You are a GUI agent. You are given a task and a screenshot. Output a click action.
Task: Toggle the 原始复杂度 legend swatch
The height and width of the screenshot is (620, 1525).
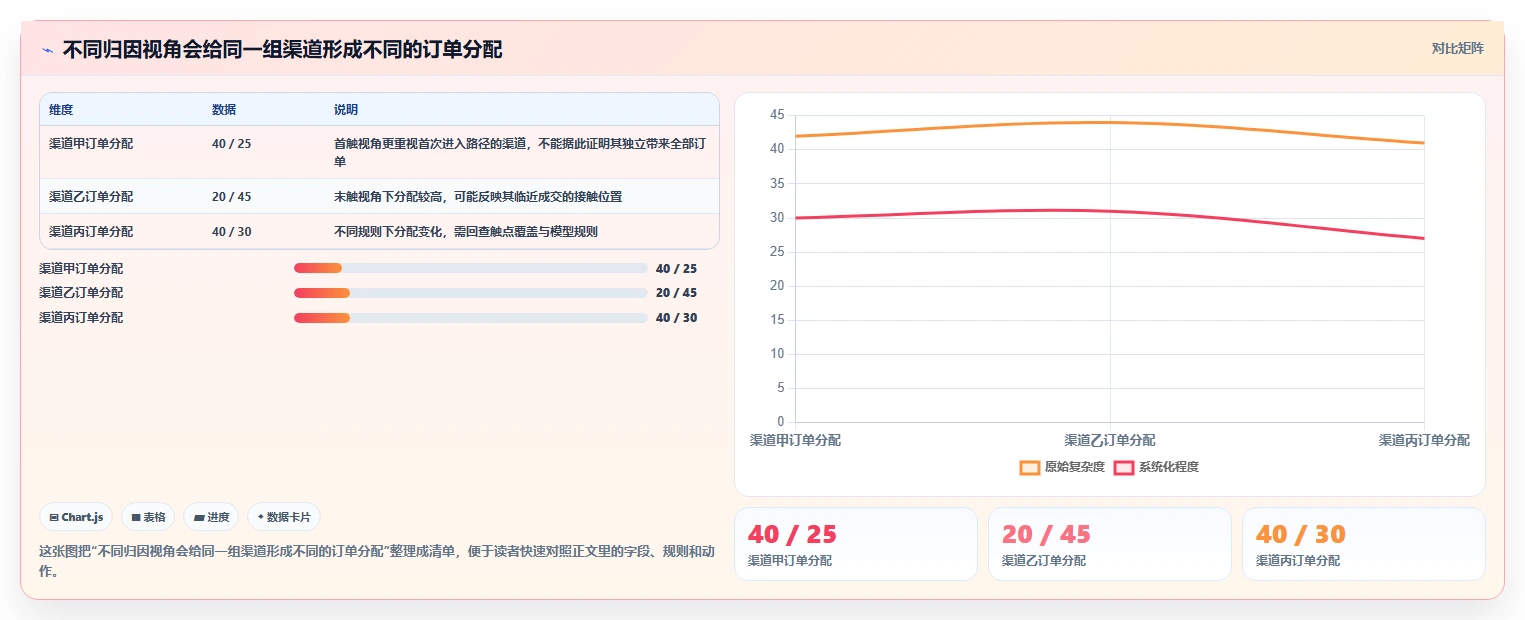pyautogui.click(x=1030, y=467)
